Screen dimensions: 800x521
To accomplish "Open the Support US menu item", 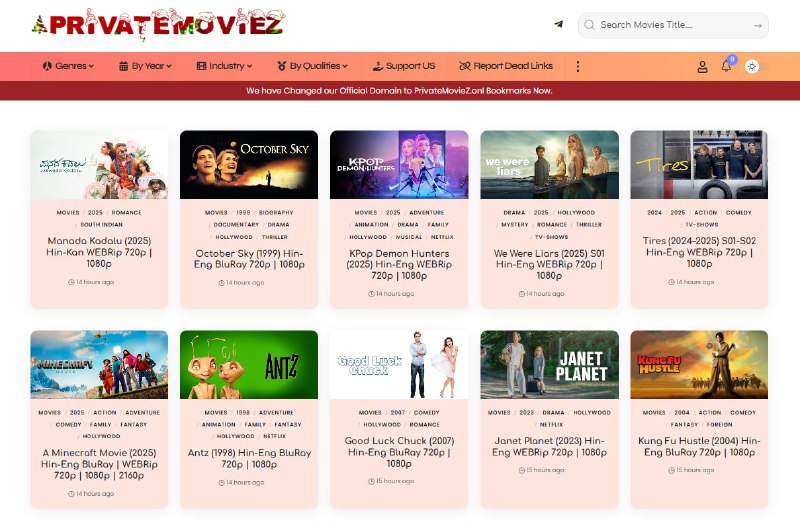I will click(404, 66).
